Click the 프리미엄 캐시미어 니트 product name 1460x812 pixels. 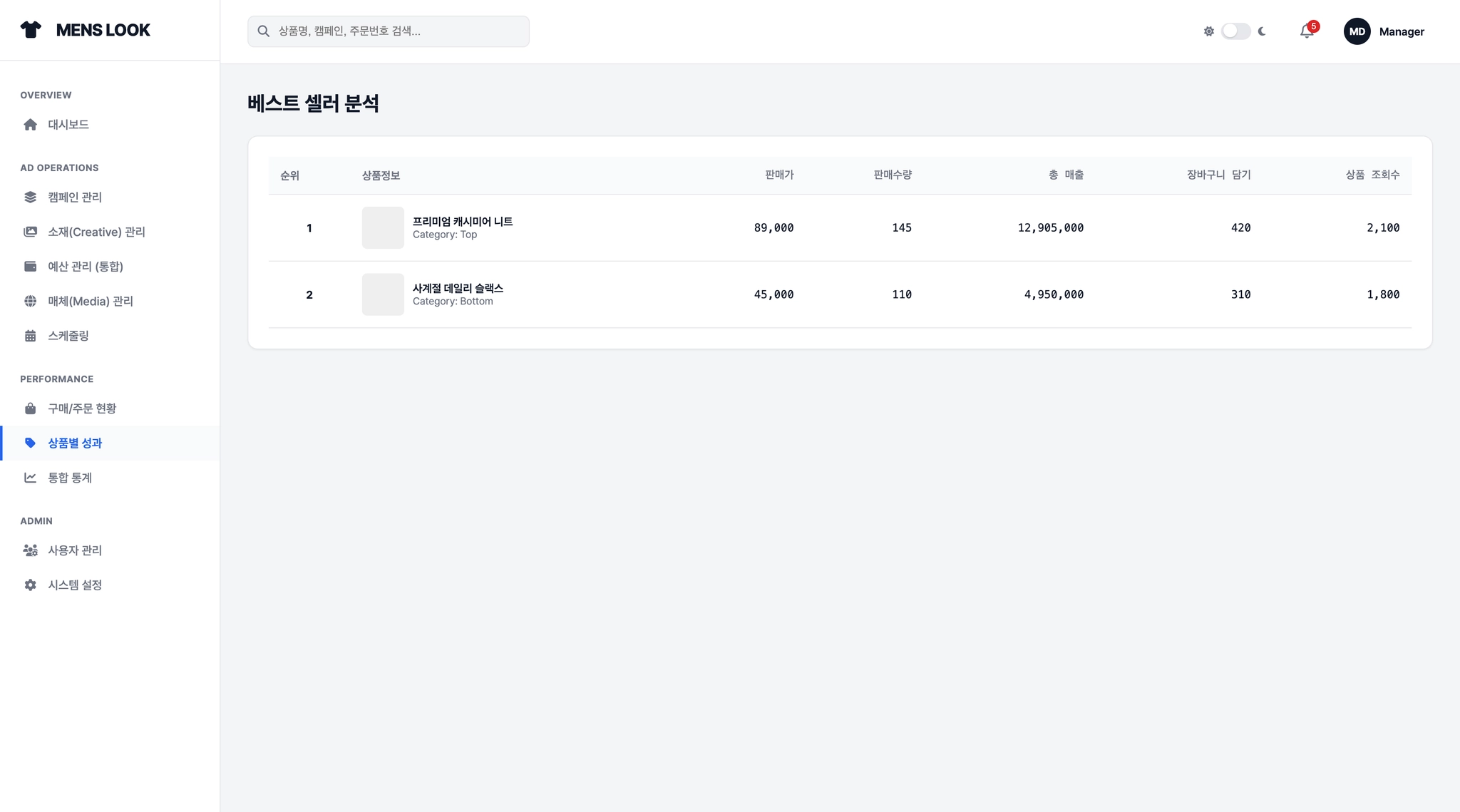pos(463,222)
